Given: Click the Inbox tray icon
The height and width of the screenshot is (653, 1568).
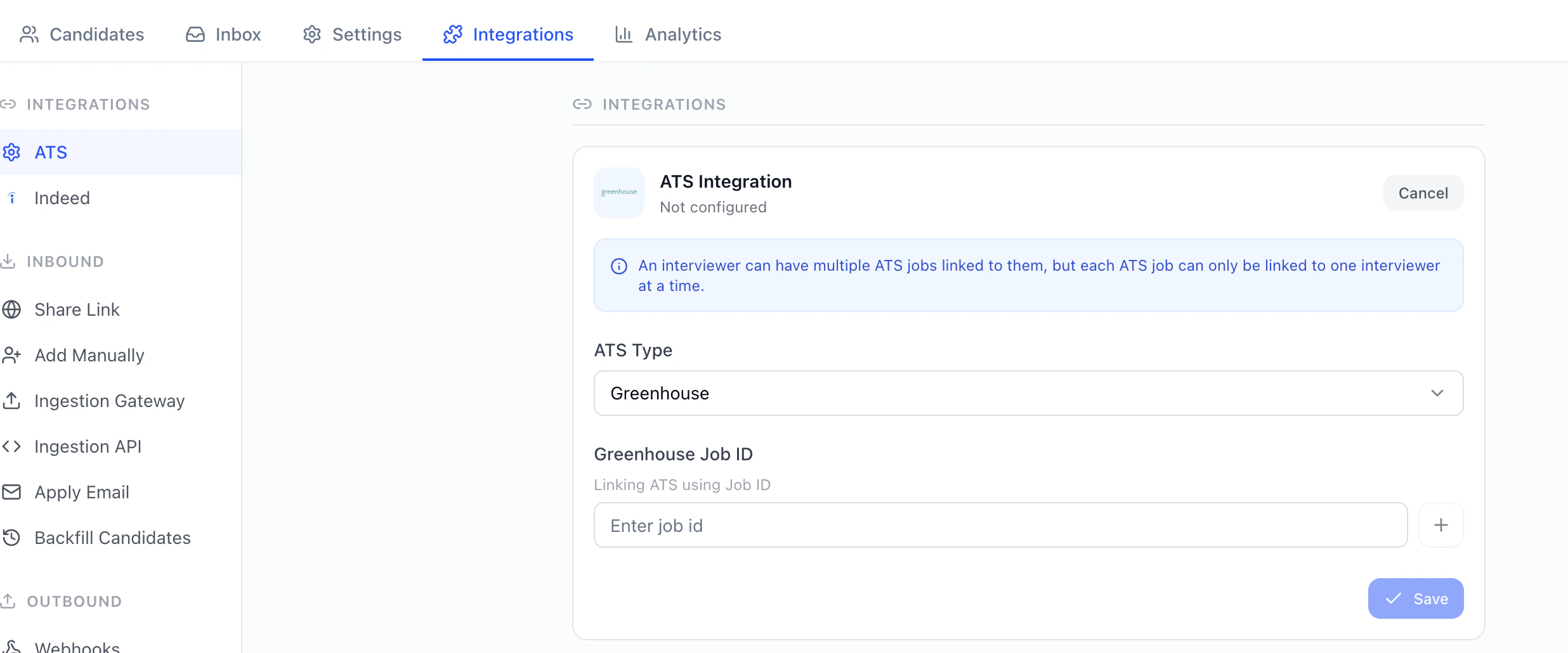Looking at the screenshot, I should pyautogui.click(x=195, y=34).
